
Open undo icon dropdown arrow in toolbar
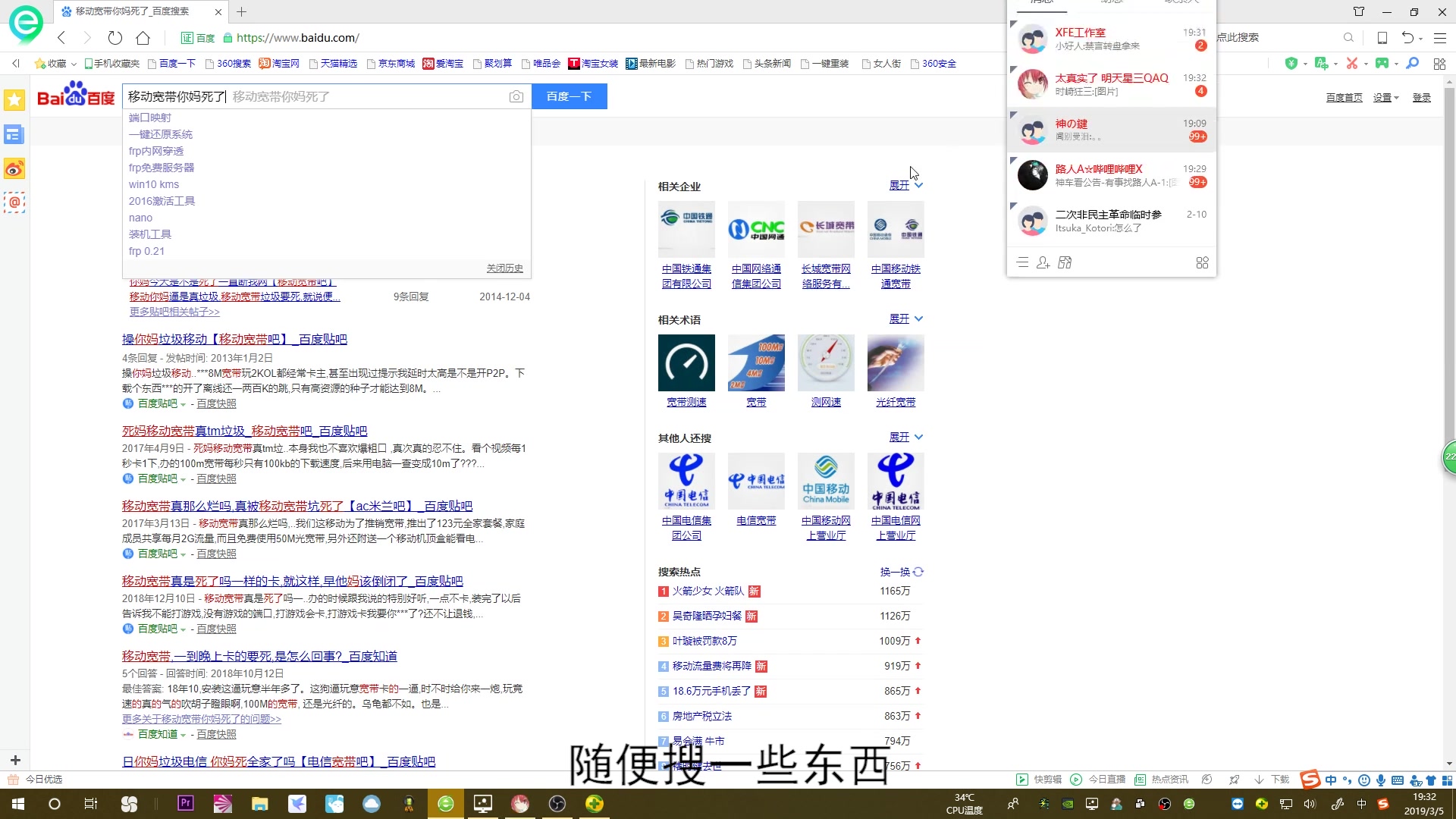[1420, 39]
